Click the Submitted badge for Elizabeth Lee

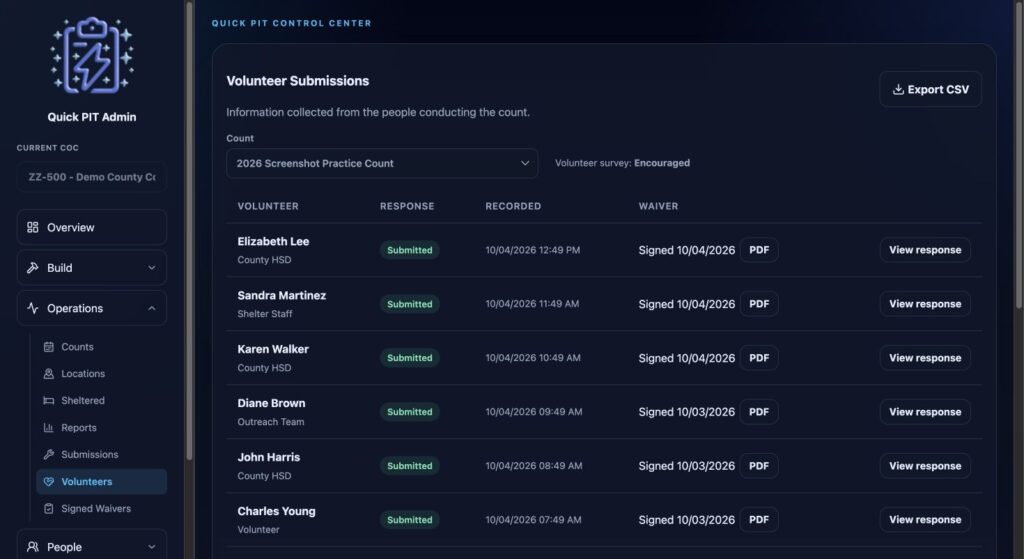pos(409,250)
